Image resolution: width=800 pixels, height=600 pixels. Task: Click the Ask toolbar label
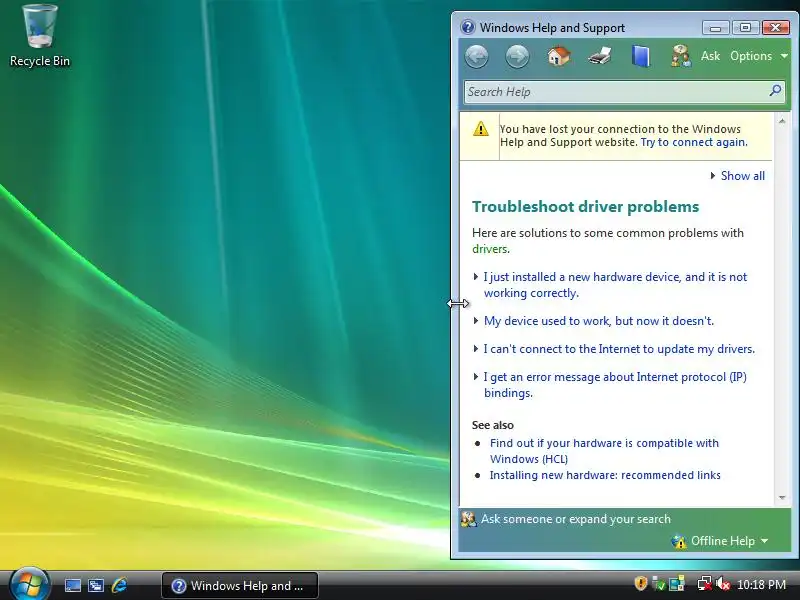[x=710, y=56]
